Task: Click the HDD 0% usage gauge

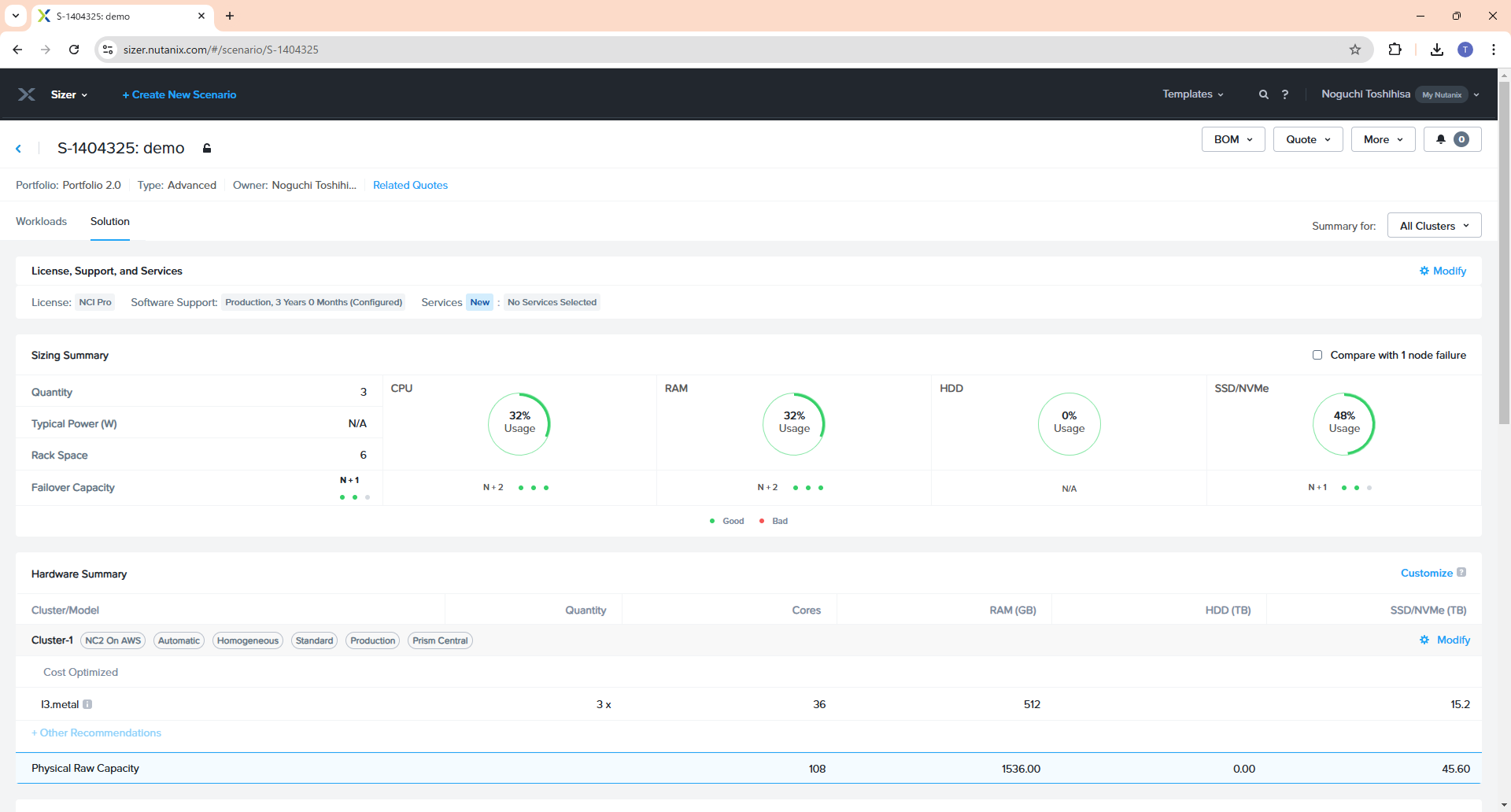Action: 1069,423
